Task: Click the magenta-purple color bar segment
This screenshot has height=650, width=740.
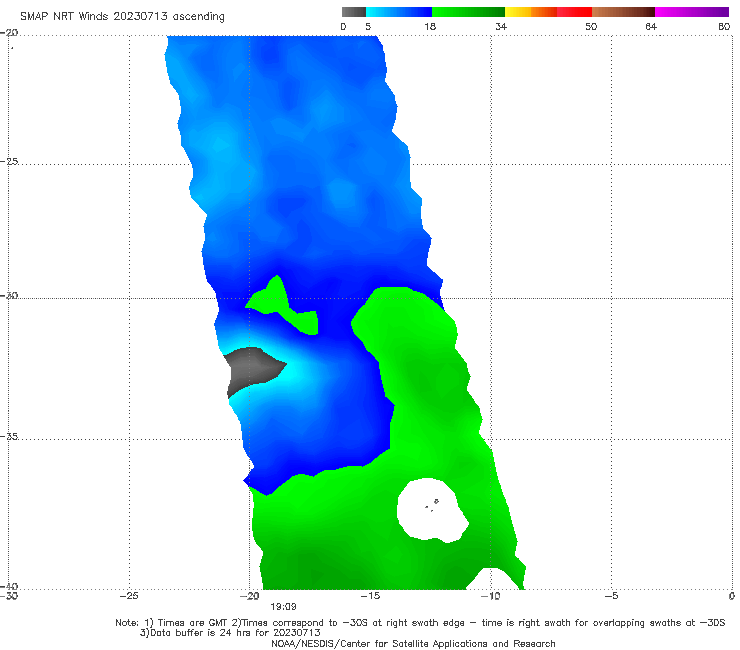Action: (x=692, y=12)
